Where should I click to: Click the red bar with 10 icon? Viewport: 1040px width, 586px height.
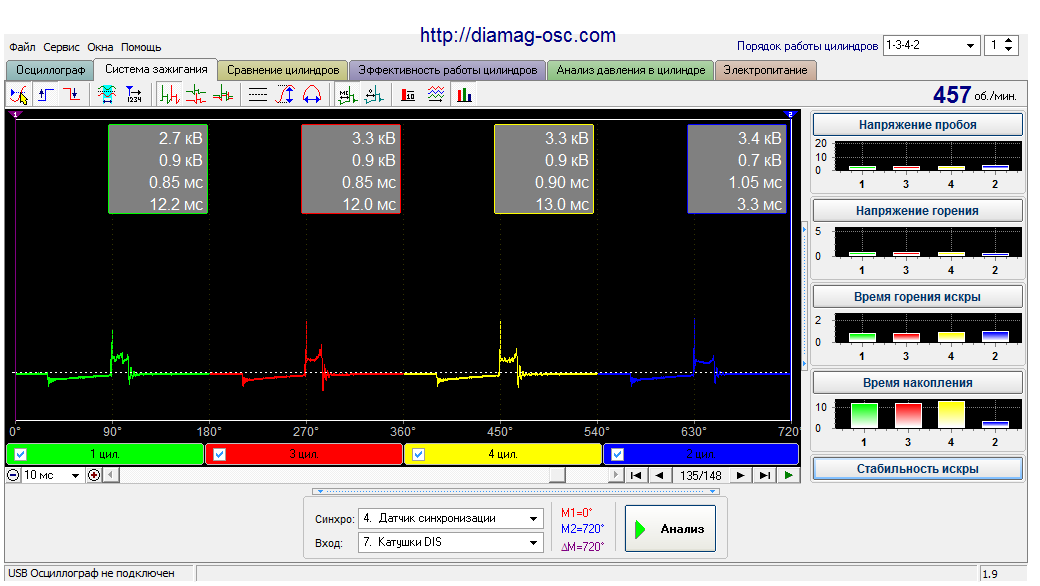(x=408, y=95)
